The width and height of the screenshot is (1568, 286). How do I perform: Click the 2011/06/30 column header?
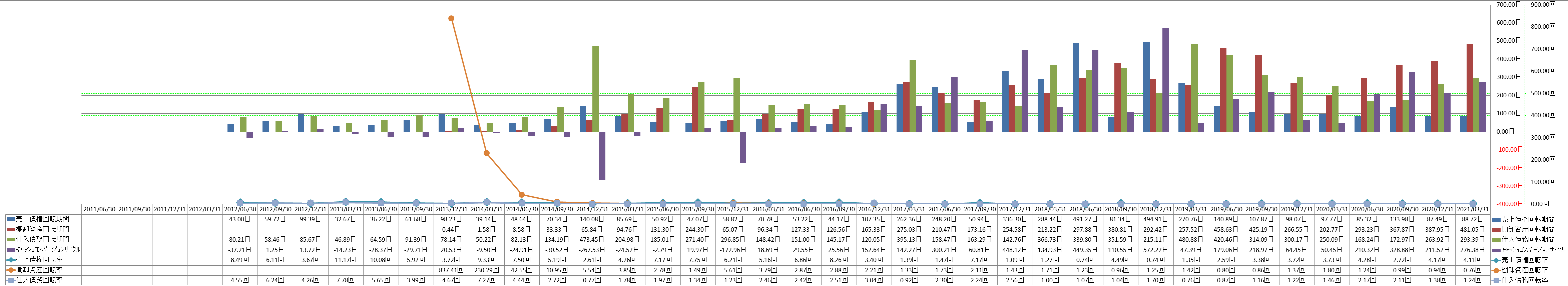tap(99, 209)
